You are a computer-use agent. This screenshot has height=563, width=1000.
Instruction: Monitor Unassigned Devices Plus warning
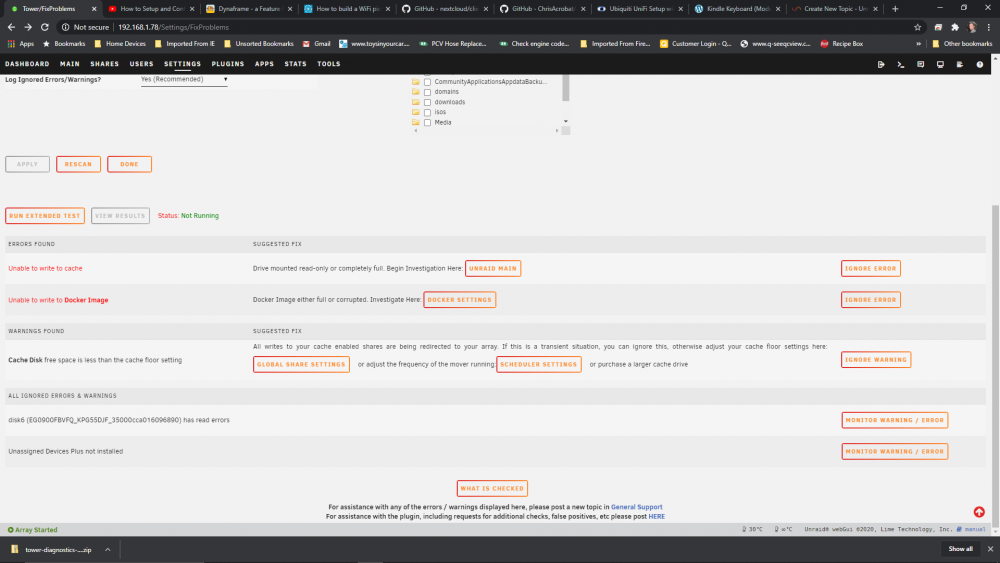(x=895, y=451)
